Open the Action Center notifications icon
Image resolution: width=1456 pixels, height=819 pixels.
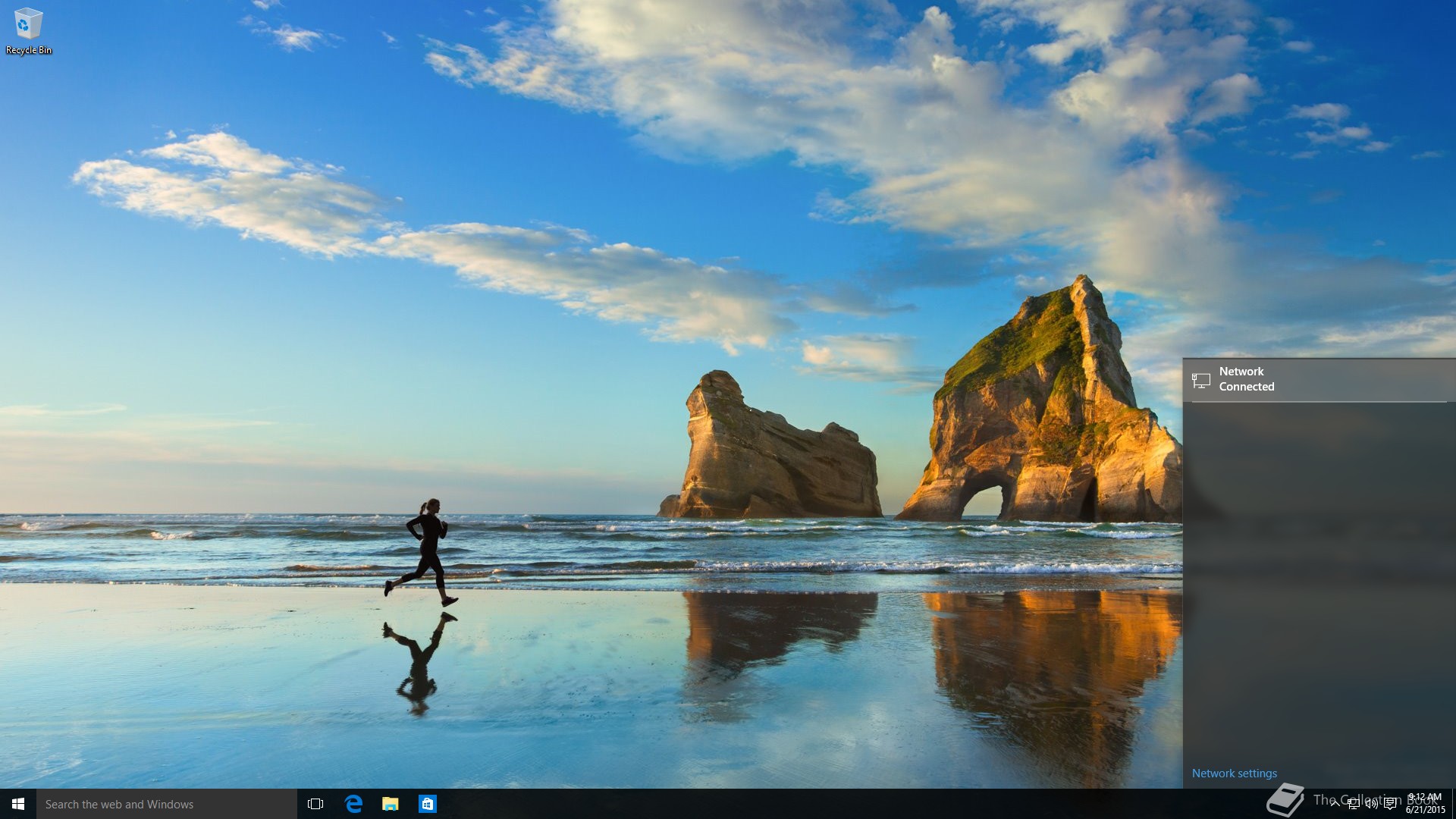click(1390, 805)
